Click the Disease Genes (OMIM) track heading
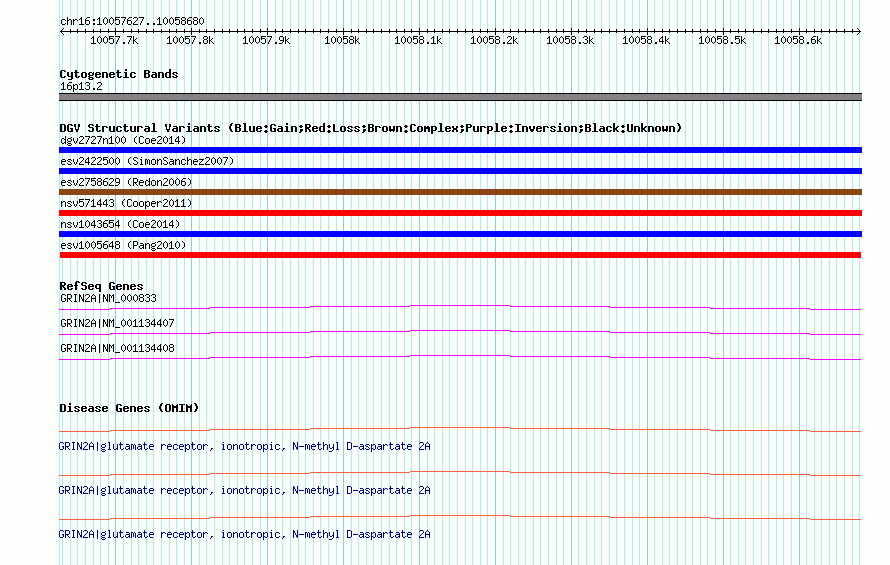The image size is (890, 565). tap(129, 408)
